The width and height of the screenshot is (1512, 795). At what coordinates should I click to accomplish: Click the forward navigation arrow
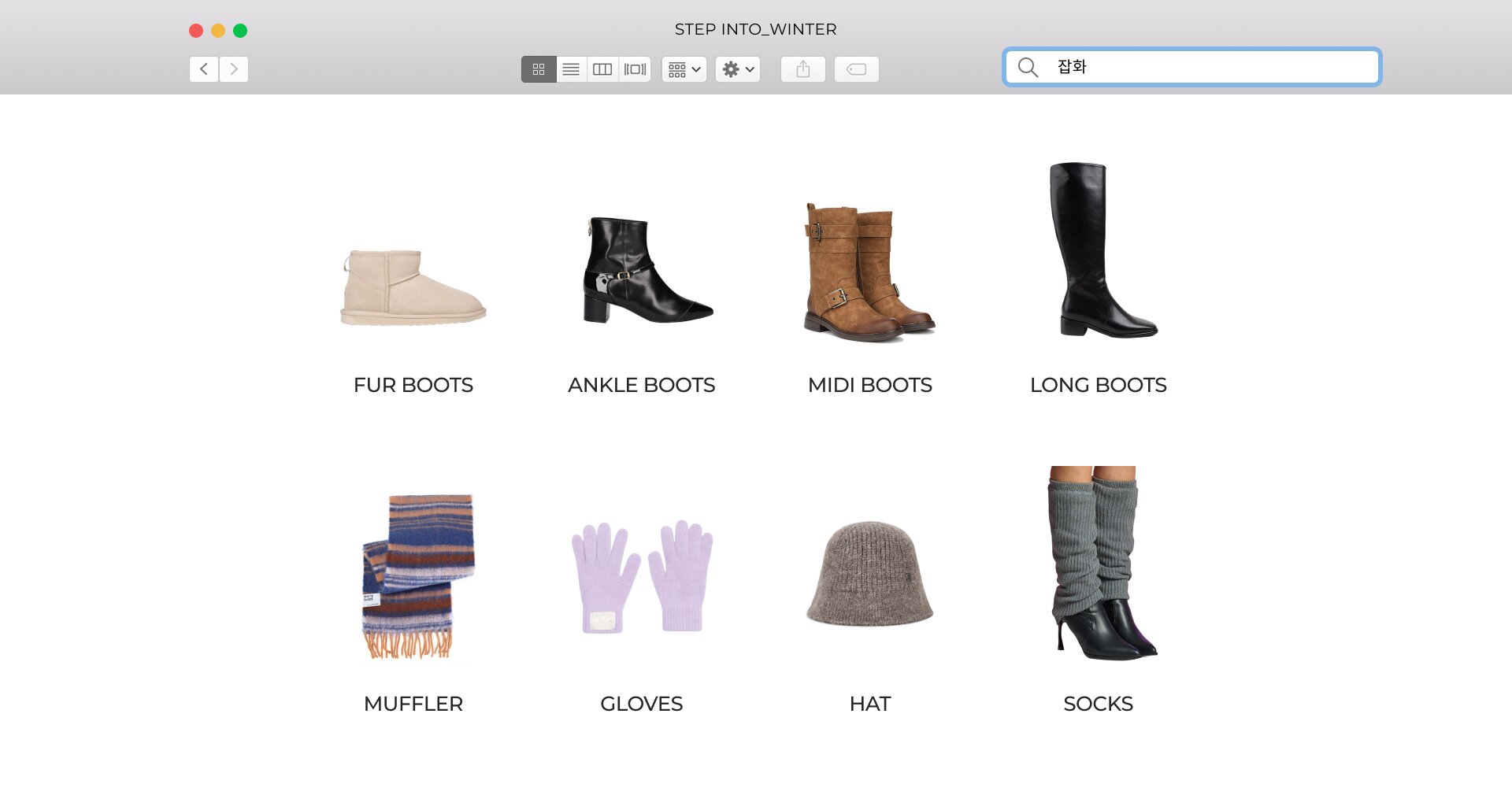click(x=234, y=69)
